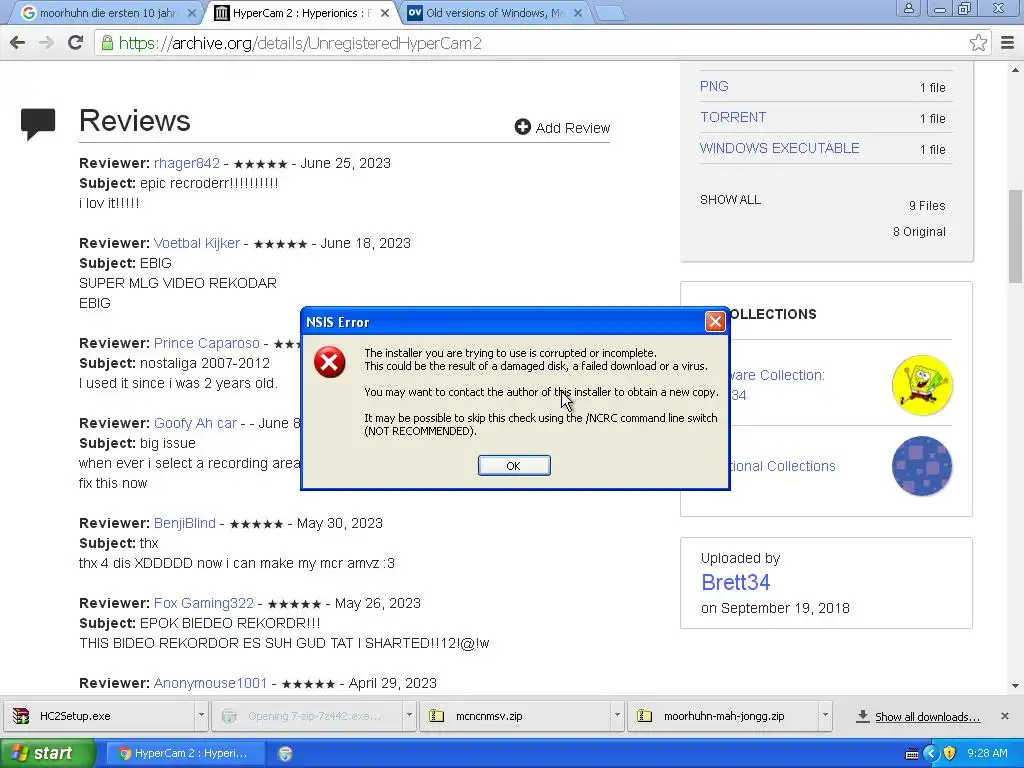The height and width of the screenshot is (768, 1024).
Task: Click the taskbar quick-launch browser icon
Action: pyautogui.click(x=285, y=754)
